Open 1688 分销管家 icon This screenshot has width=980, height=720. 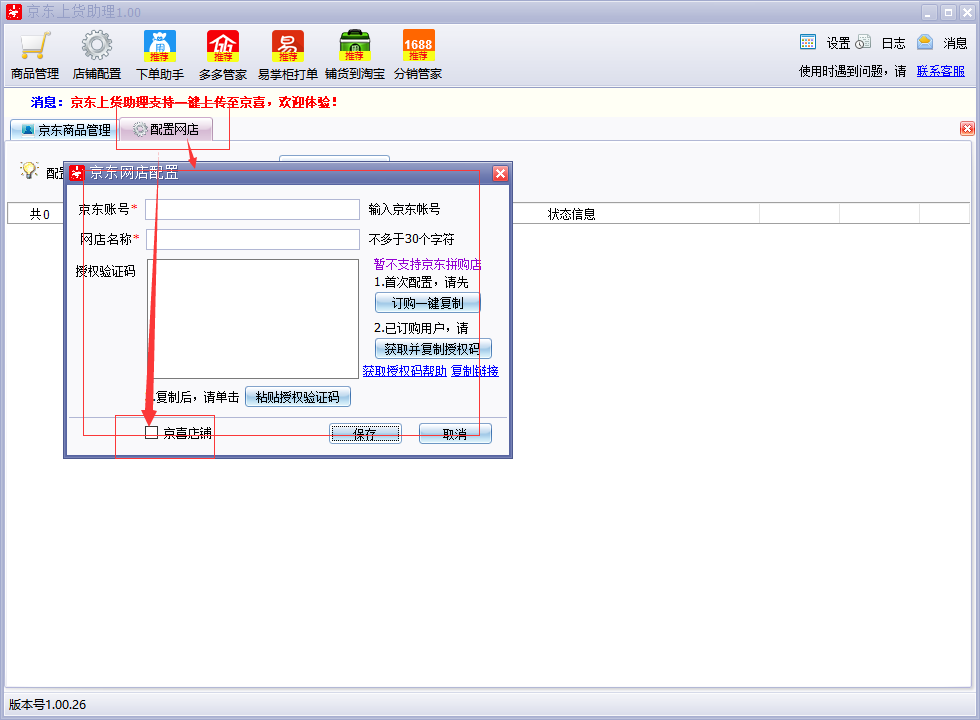tap(418, 46)
